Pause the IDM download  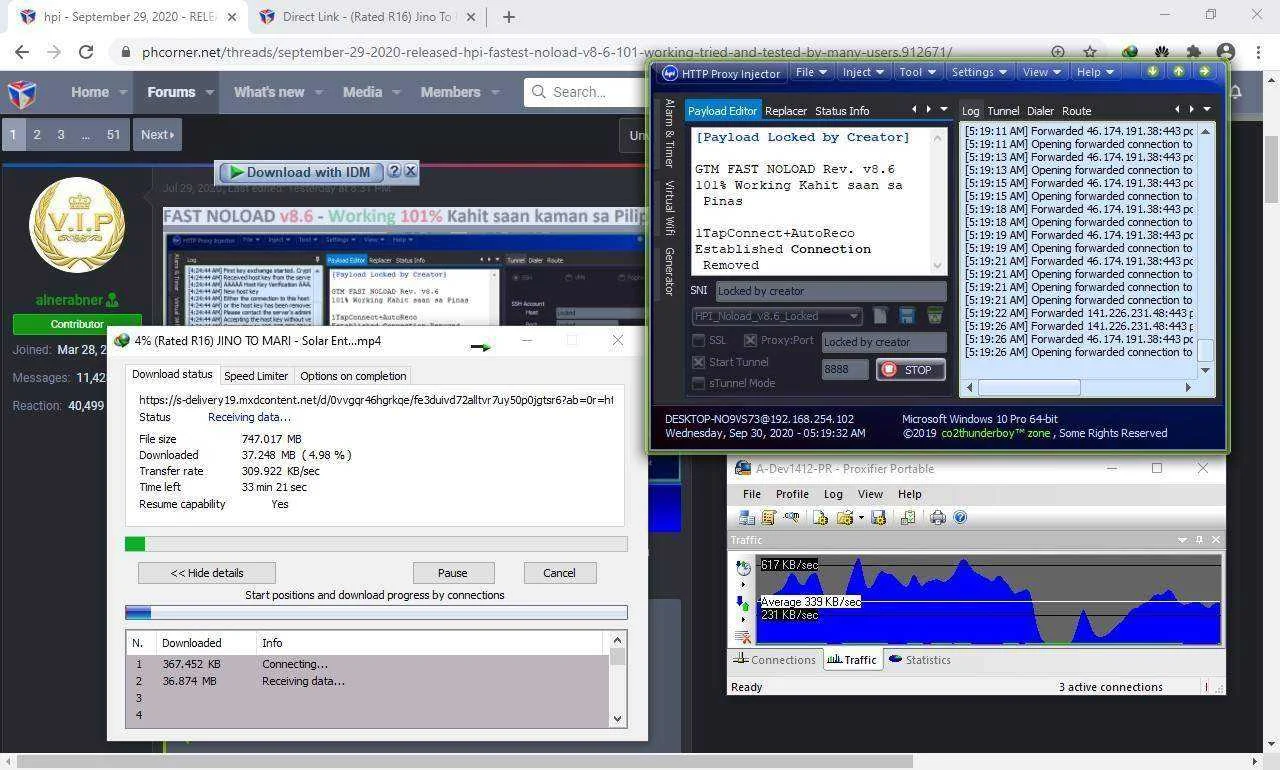tap(452, 573)
